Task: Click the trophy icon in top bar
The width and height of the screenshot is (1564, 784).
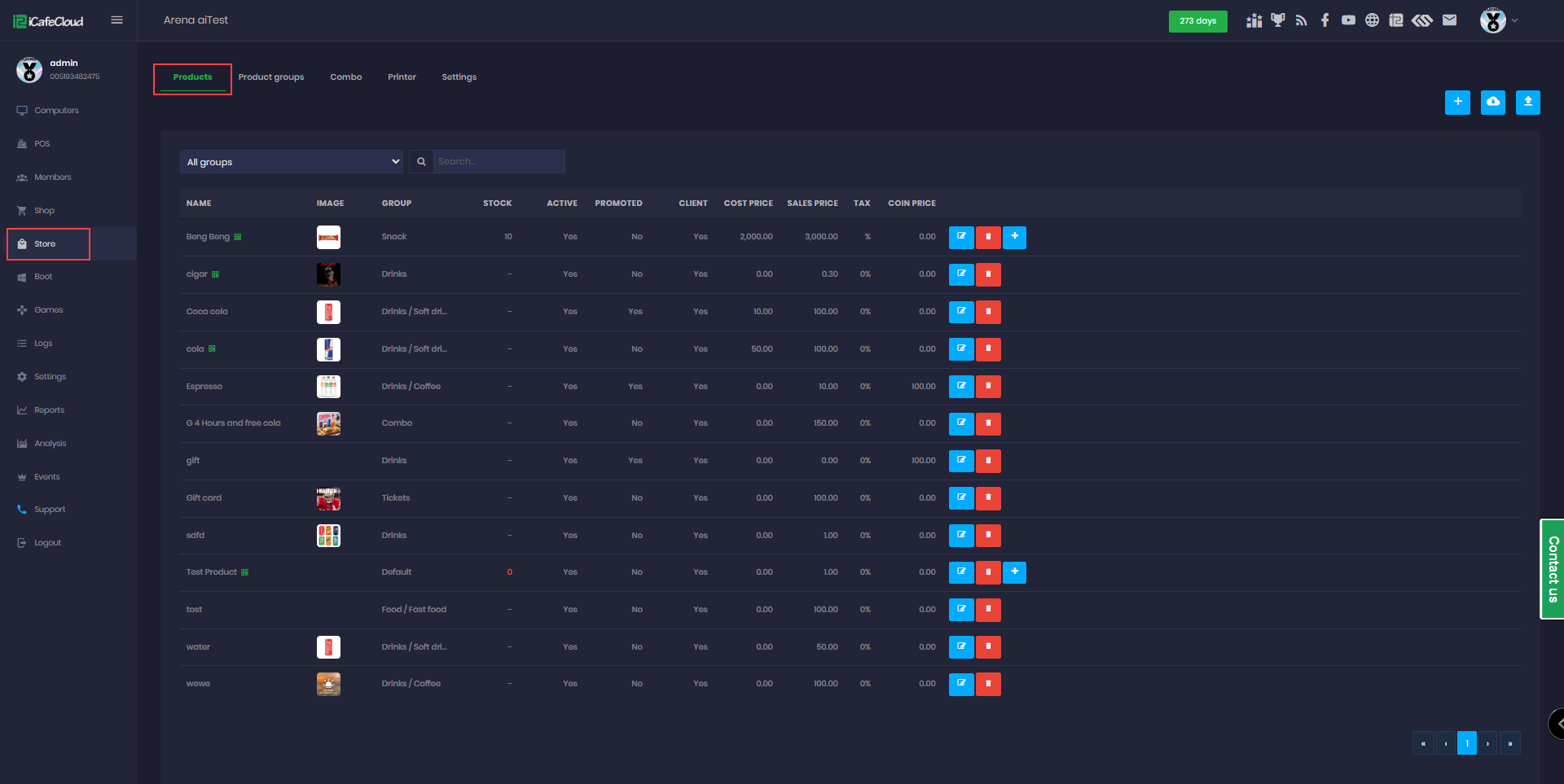Action: pyautogui.click(x=1277, y=20)
